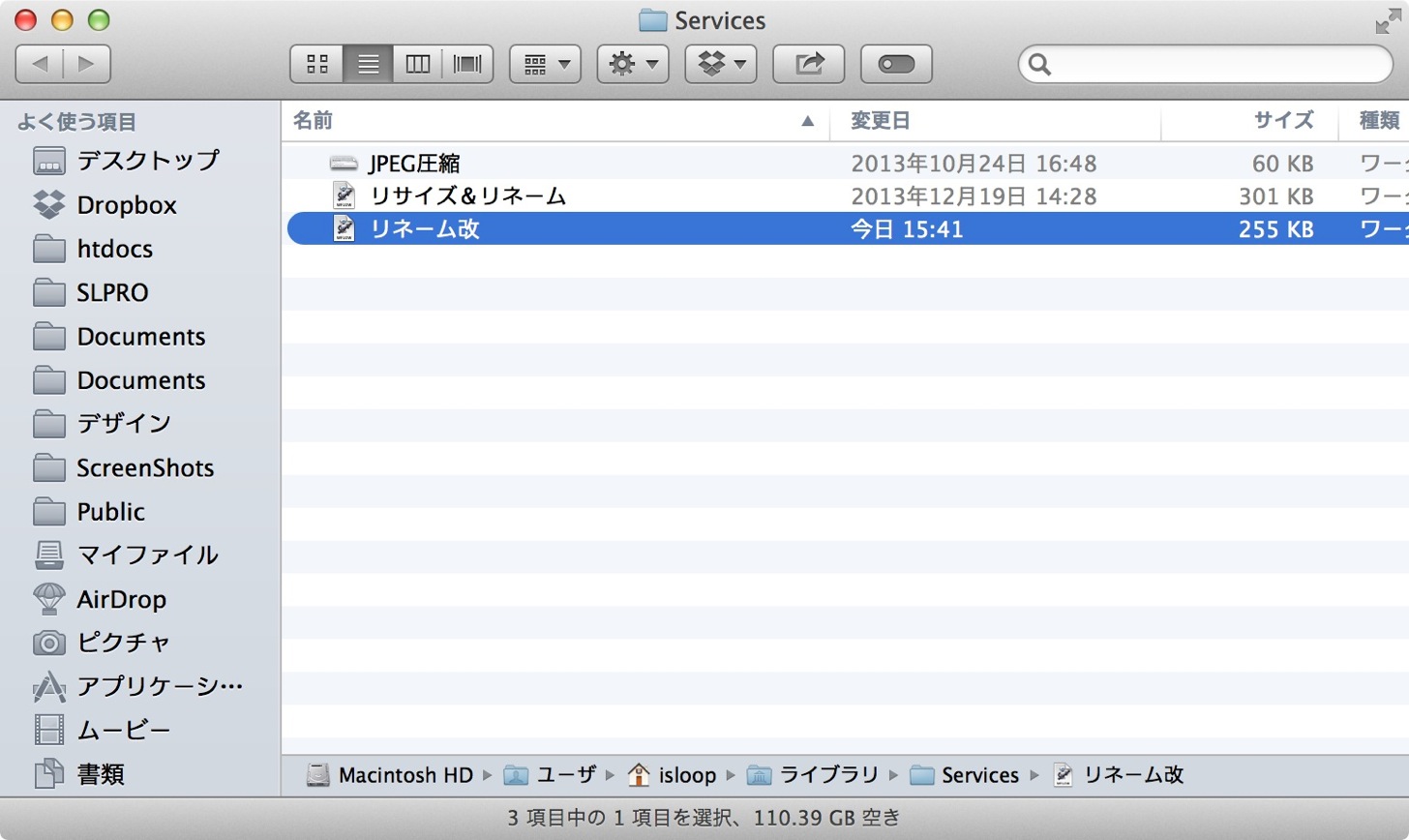Click the 301 KB size cell
This screenshot has width=1409, height=840.
coord(1275,196)
